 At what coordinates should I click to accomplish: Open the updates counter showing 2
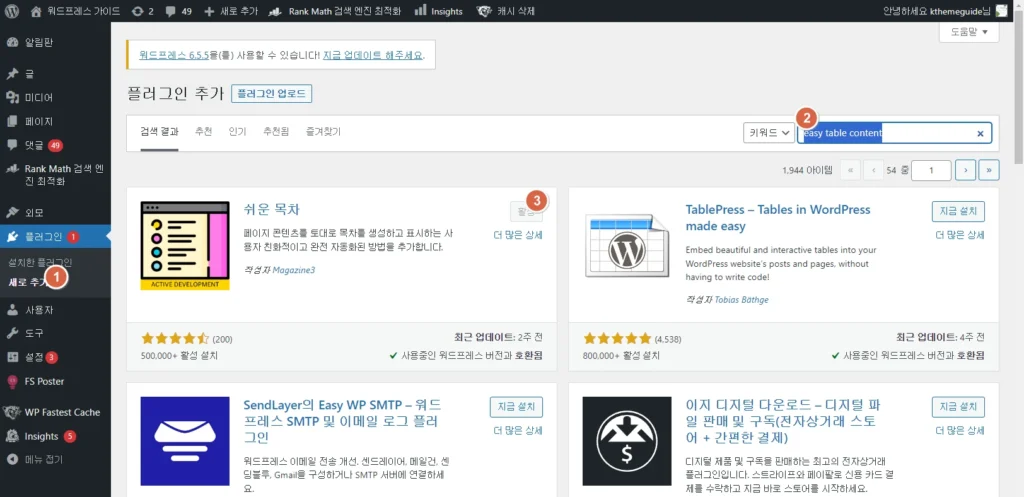click(142, 11)
